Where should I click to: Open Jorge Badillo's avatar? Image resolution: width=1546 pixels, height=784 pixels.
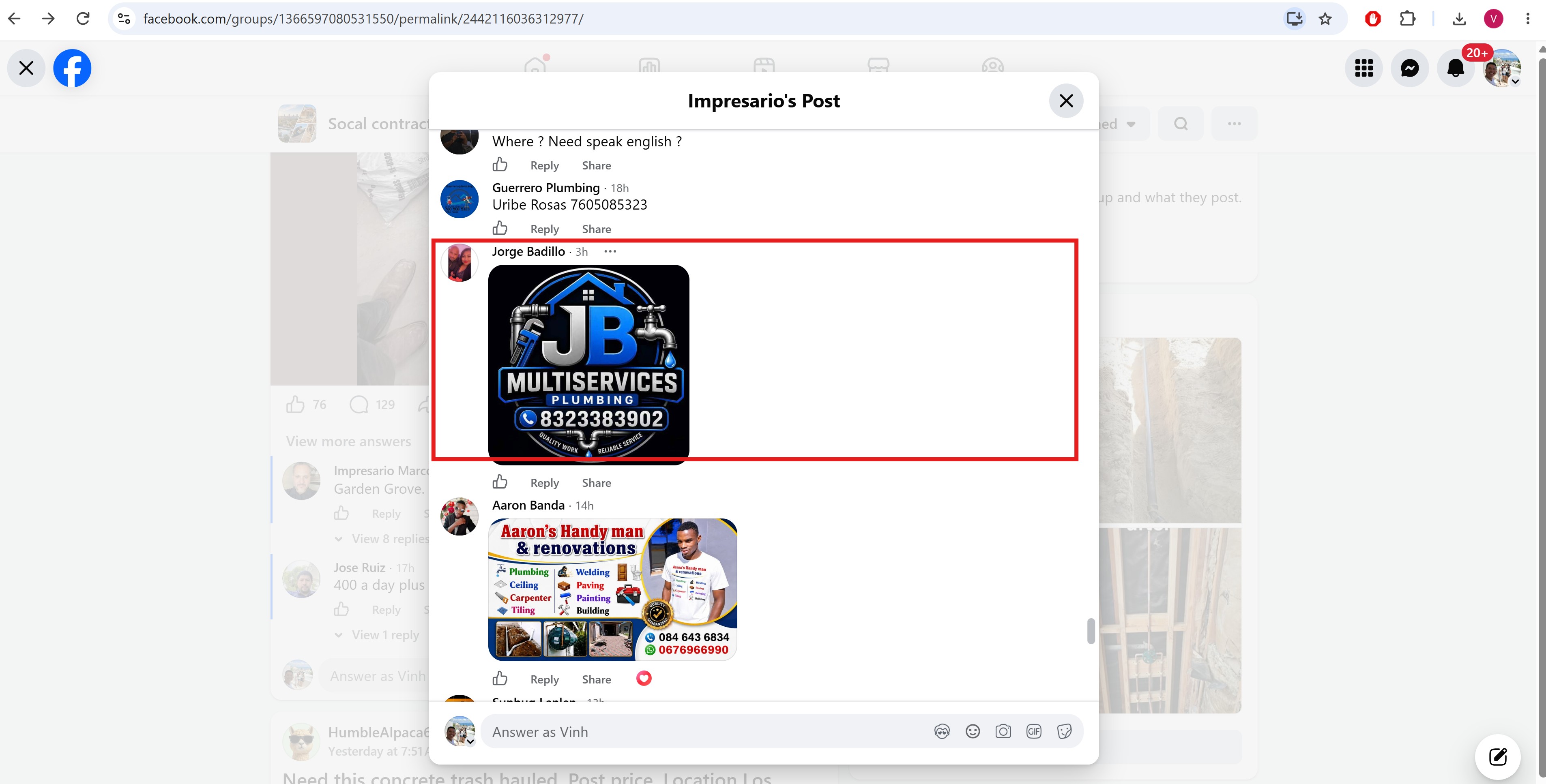click(459, 263)
